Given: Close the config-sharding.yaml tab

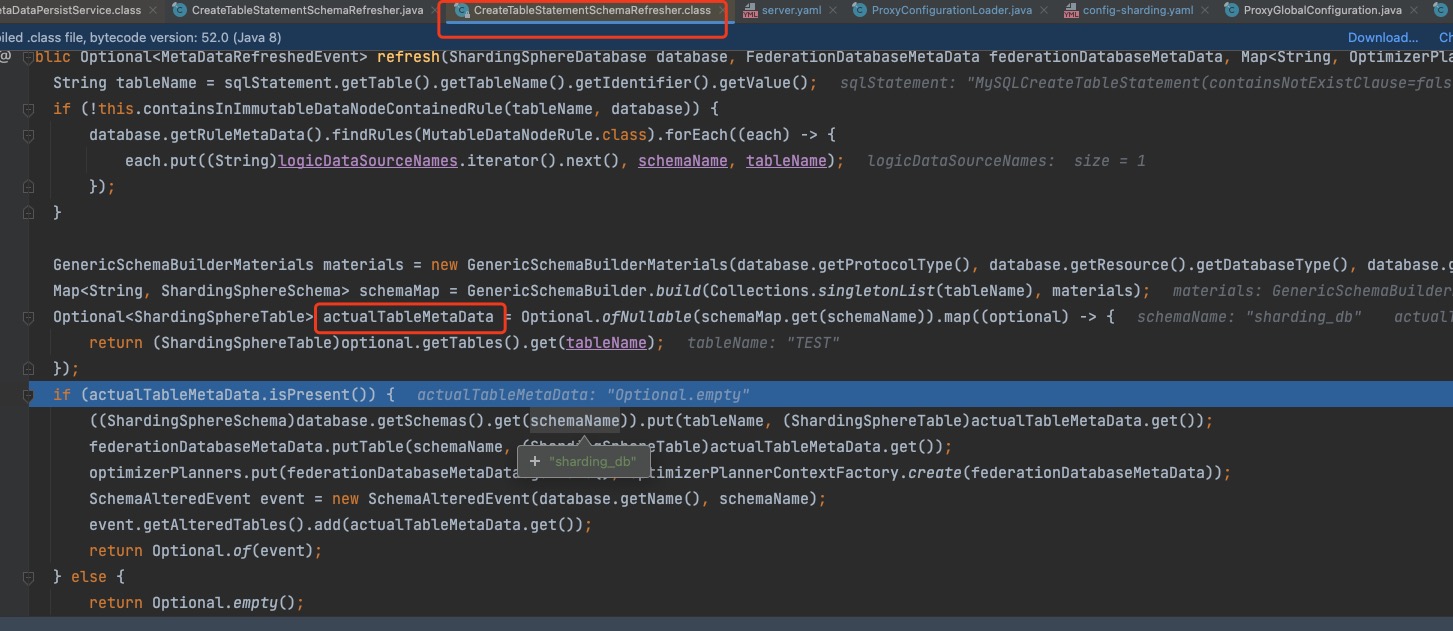Looking at the screenshot, I should click(1204, 10).
